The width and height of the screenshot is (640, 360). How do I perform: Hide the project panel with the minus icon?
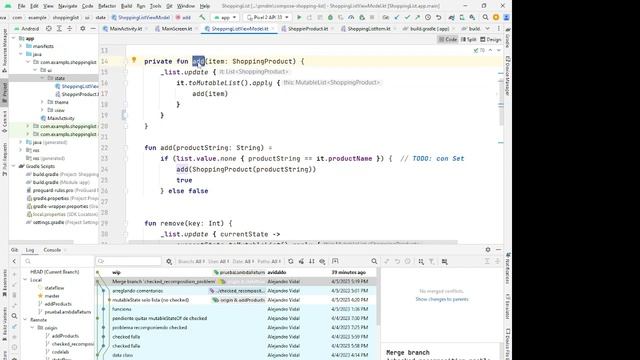pos(93,29)
